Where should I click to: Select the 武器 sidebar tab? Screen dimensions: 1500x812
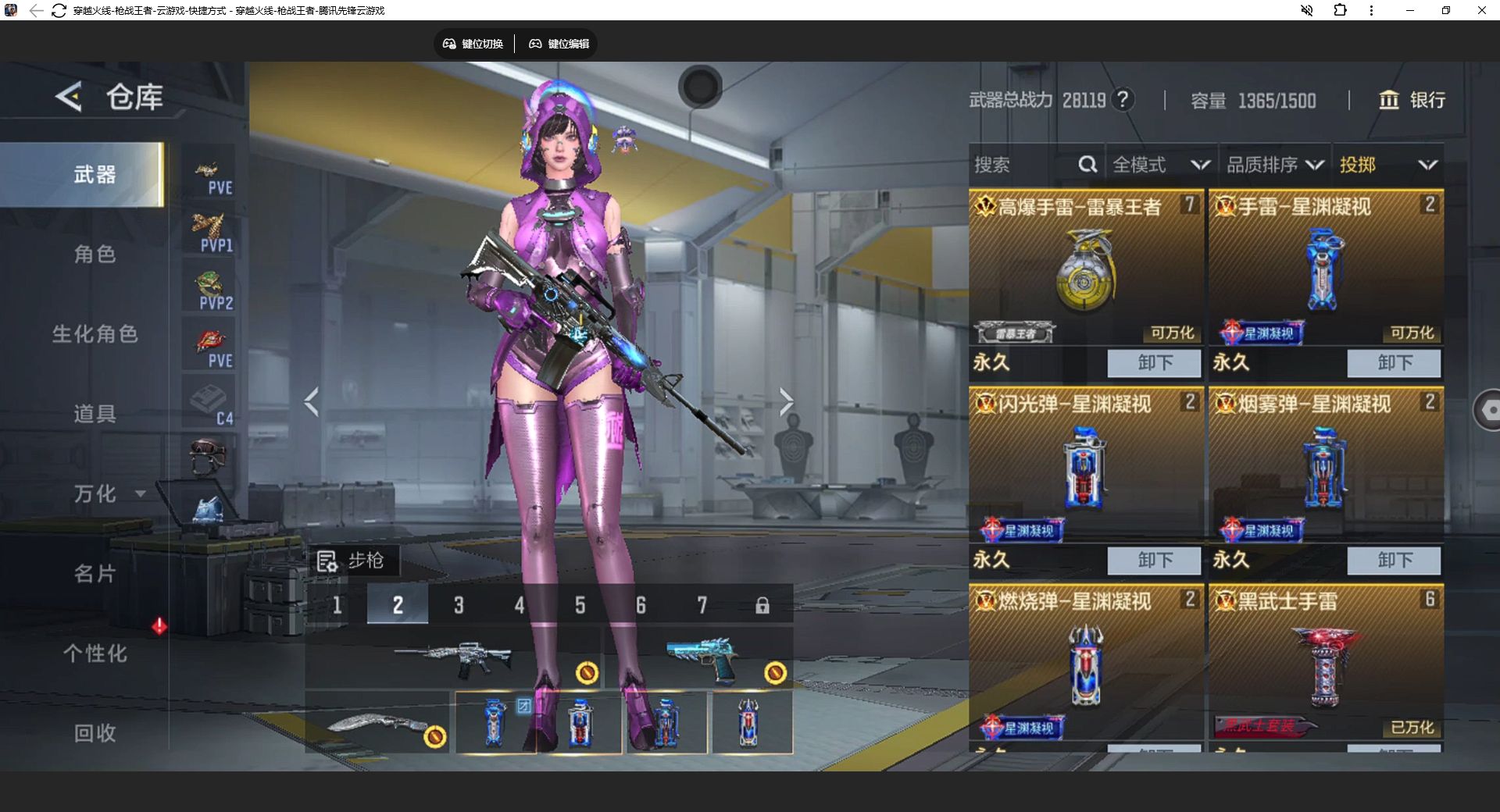83,174
